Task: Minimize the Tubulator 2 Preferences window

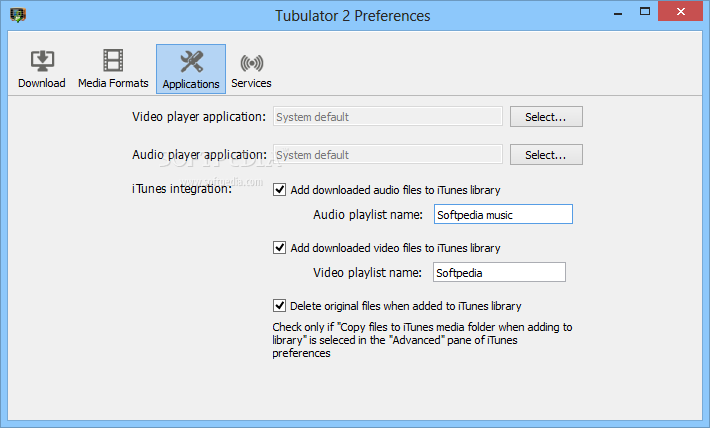Action: click(x=618, y=13)
